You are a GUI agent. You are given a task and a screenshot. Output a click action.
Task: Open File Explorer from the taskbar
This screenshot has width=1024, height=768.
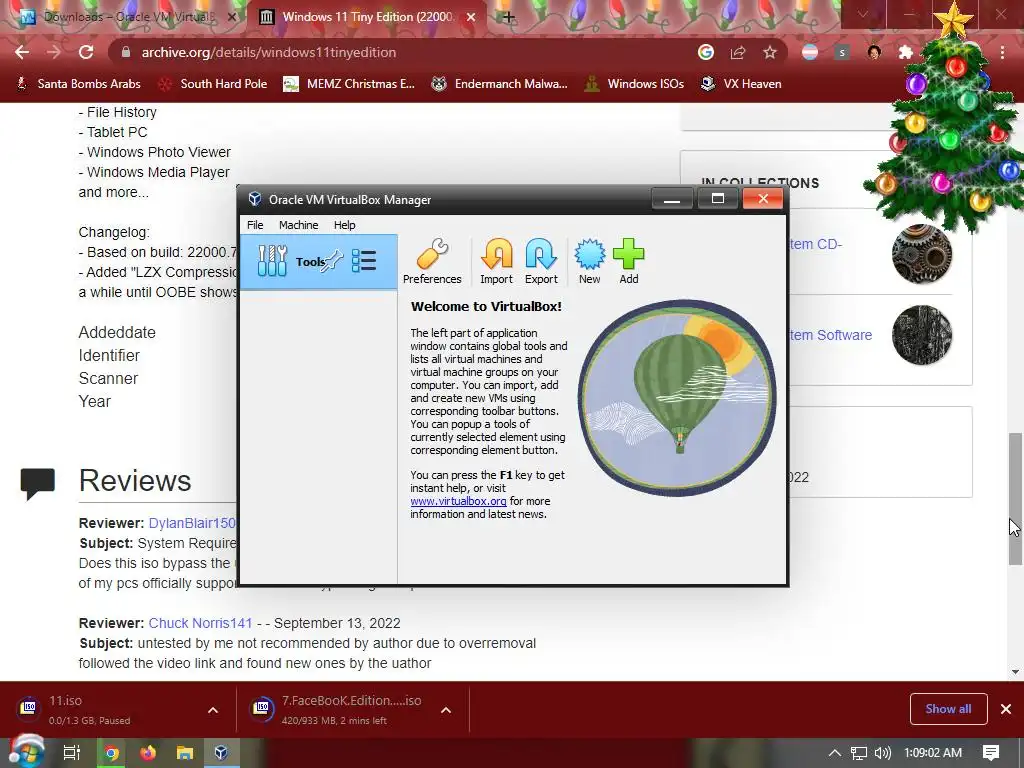point(185,754)
